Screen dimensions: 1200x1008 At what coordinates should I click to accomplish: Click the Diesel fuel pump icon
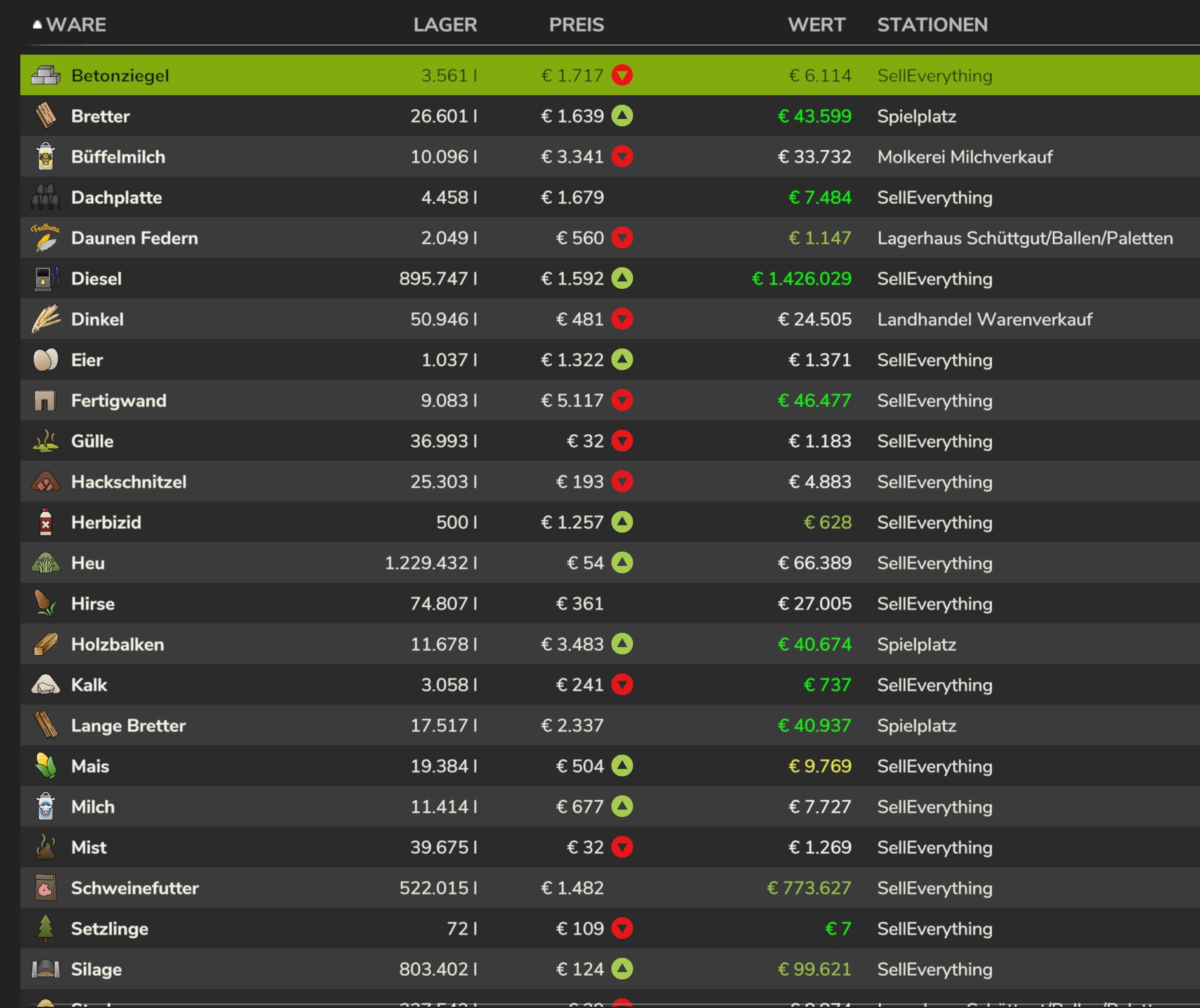pos(46,279)
